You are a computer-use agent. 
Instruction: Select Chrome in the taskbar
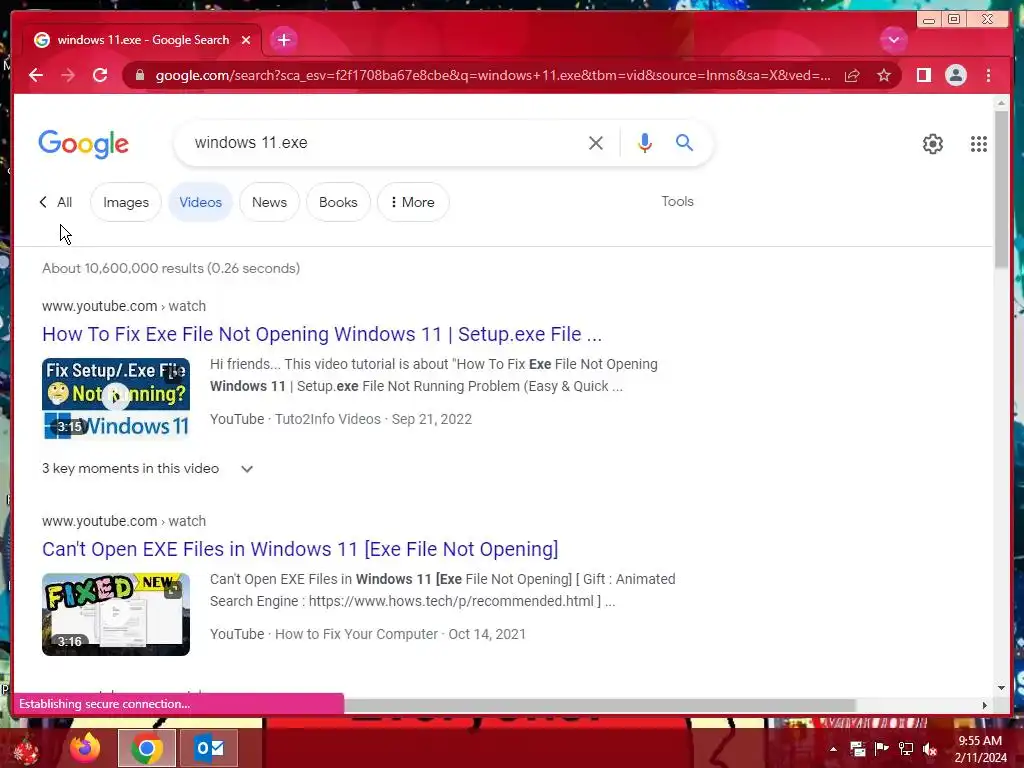pyautogui.click(x=147, y=748)
